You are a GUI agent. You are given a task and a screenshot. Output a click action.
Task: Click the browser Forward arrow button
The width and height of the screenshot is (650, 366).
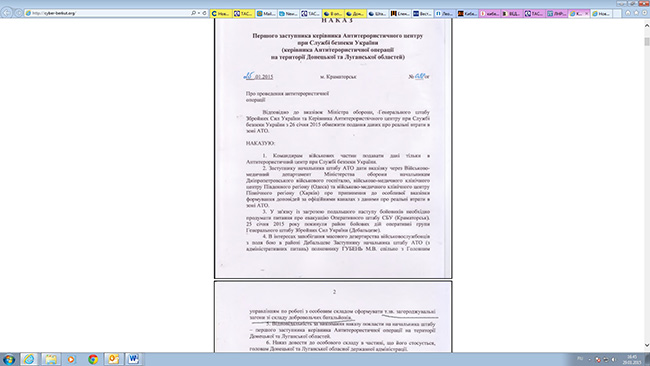tap(18, 13)
